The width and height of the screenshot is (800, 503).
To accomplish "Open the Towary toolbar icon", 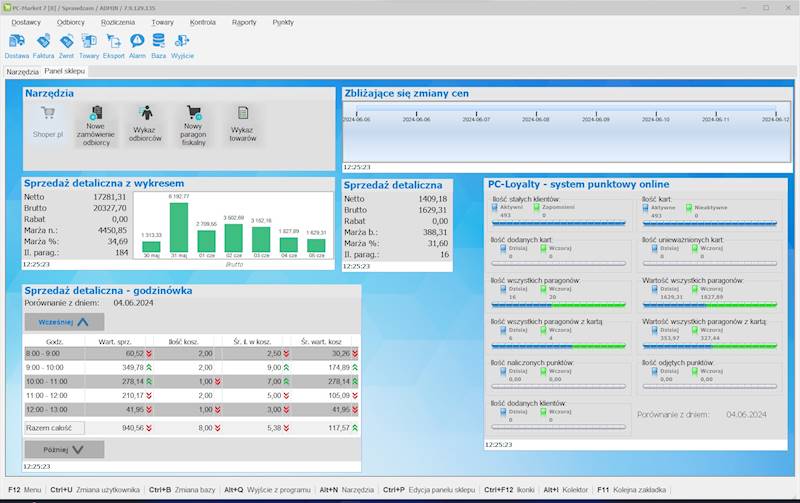I will 89,45.
